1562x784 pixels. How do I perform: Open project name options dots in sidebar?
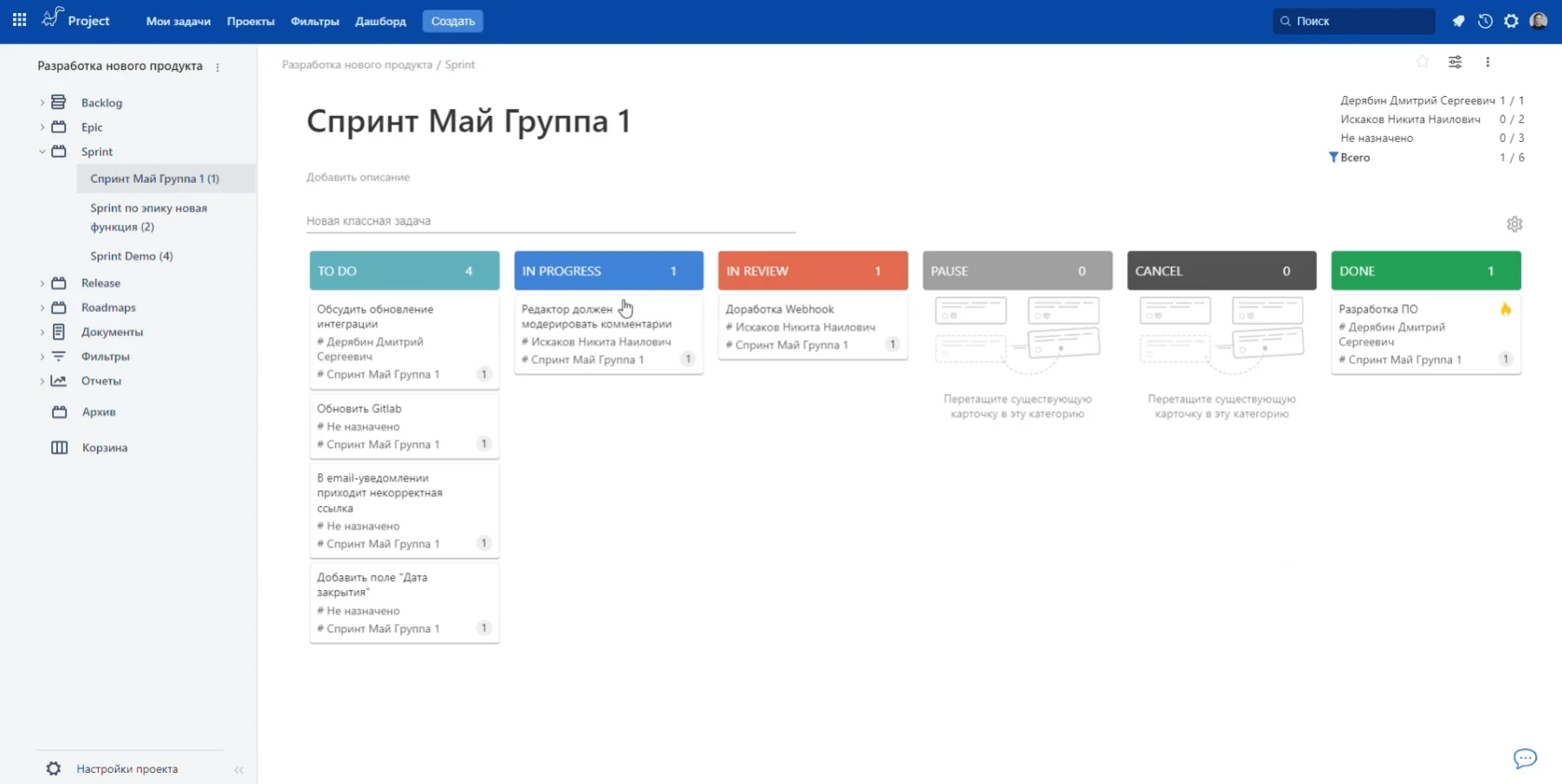point(217,67)
